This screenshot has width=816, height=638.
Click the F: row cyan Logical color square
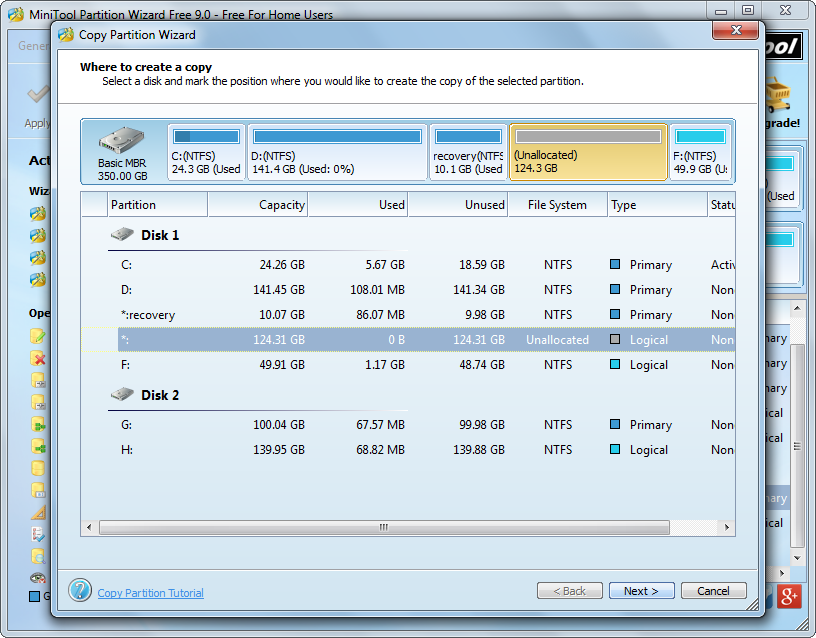pyautogui.click(x=615, y=364)
